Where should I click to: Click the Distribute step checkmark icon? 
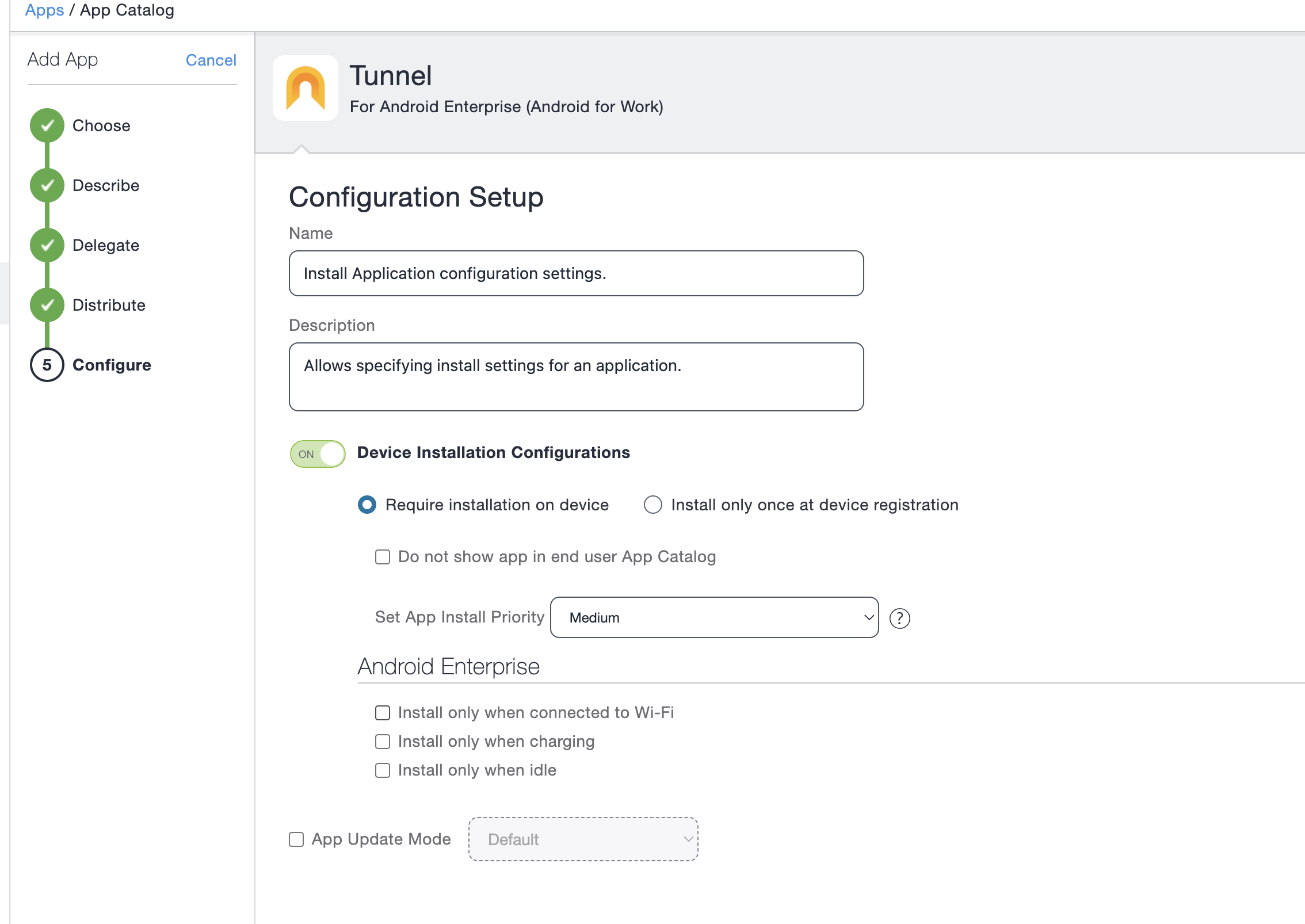pyautogui.click(x=47, y=304)
